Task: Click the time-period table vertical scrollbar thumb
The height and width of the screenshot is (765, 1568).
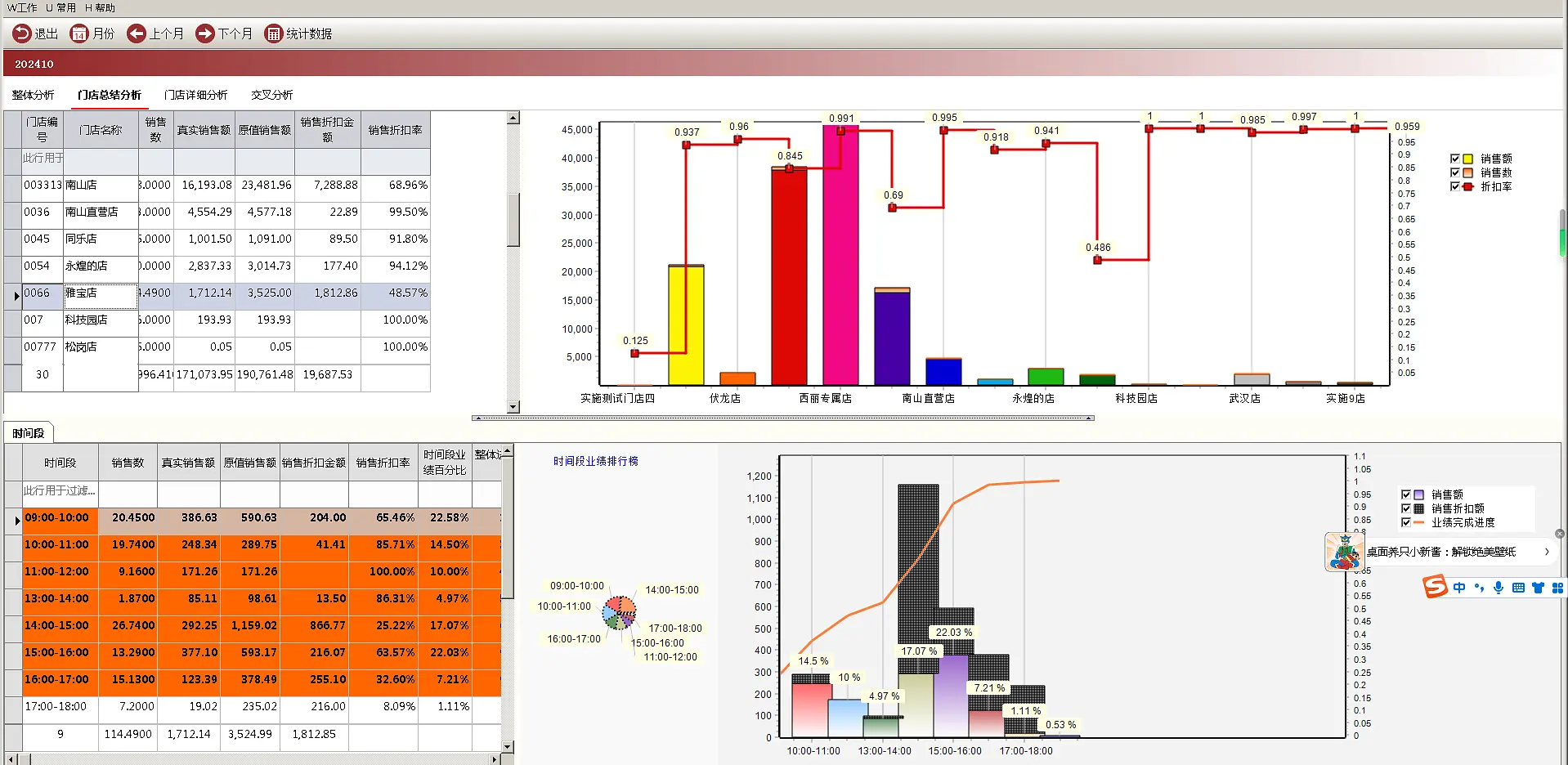Action: (x=508, y=527)
